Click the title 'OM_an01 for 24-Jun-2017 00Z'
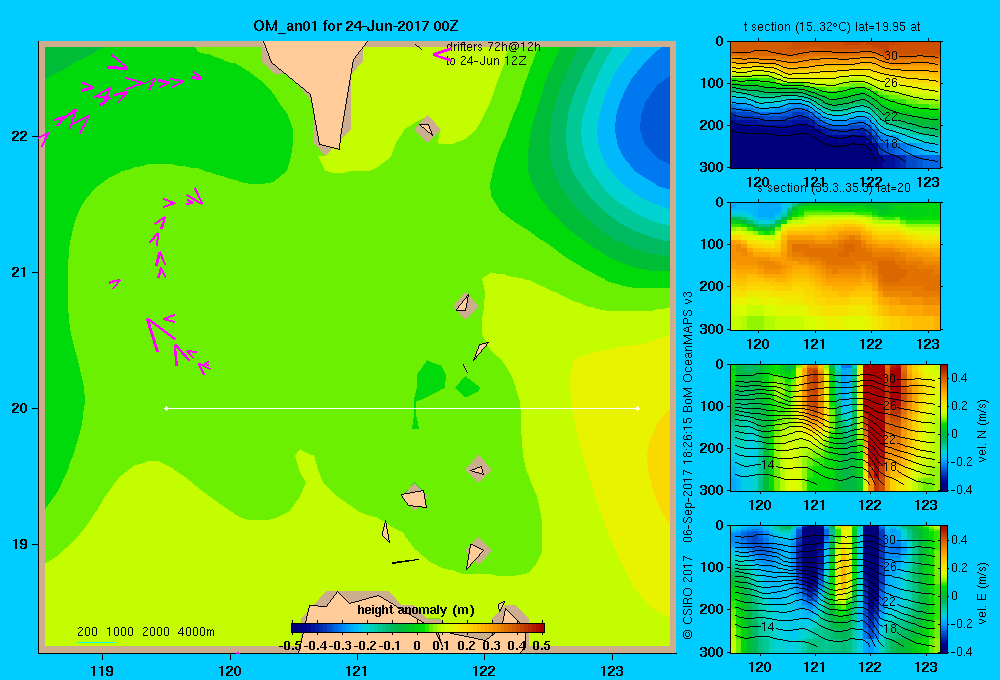The height and width of the screenshot is (680, 1000). [x=355, y=26]
